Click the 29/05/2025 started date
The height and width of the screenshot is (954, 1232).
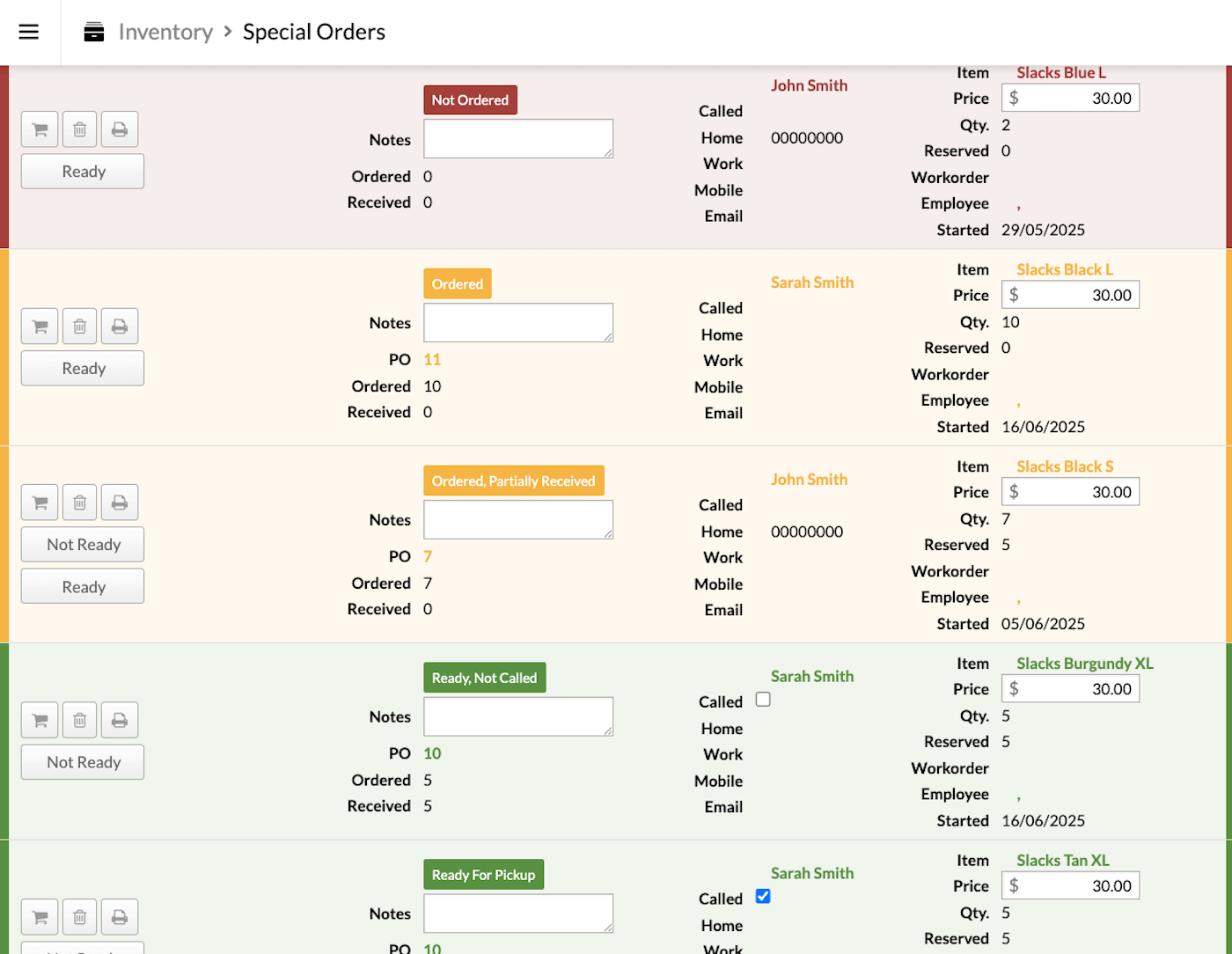1044,231
